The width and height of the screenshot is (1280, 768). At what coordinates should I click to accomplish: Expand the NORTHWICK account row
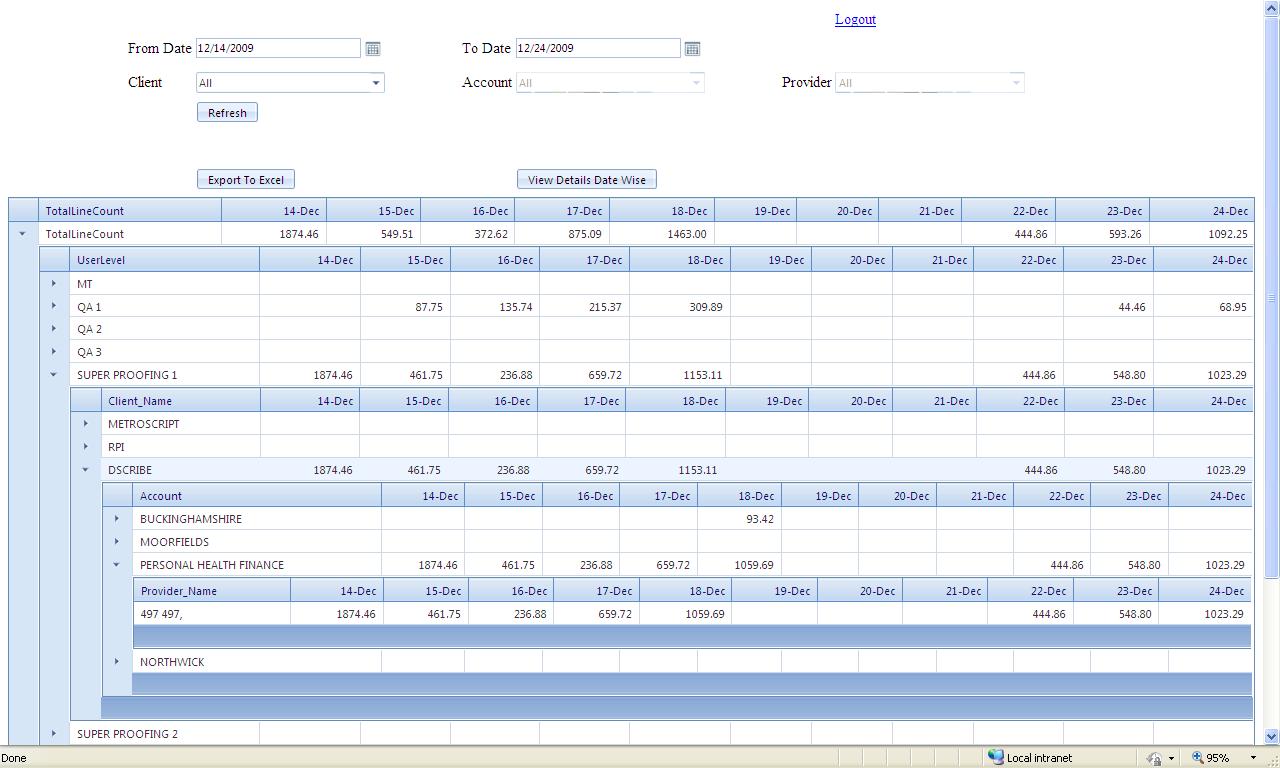(x=117, y=661)
